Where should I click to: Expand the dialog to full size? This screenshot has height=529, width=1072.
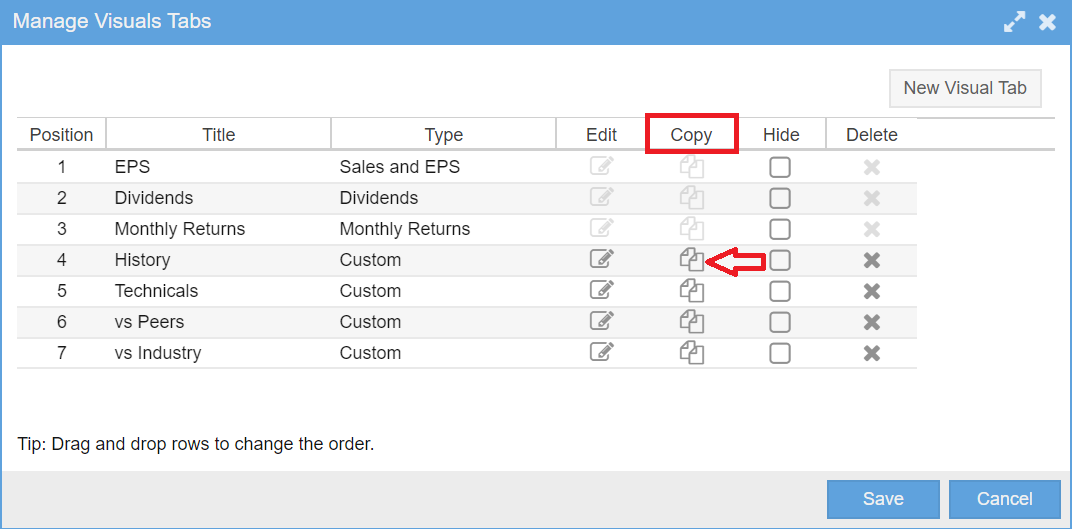tap(1014, 22)
